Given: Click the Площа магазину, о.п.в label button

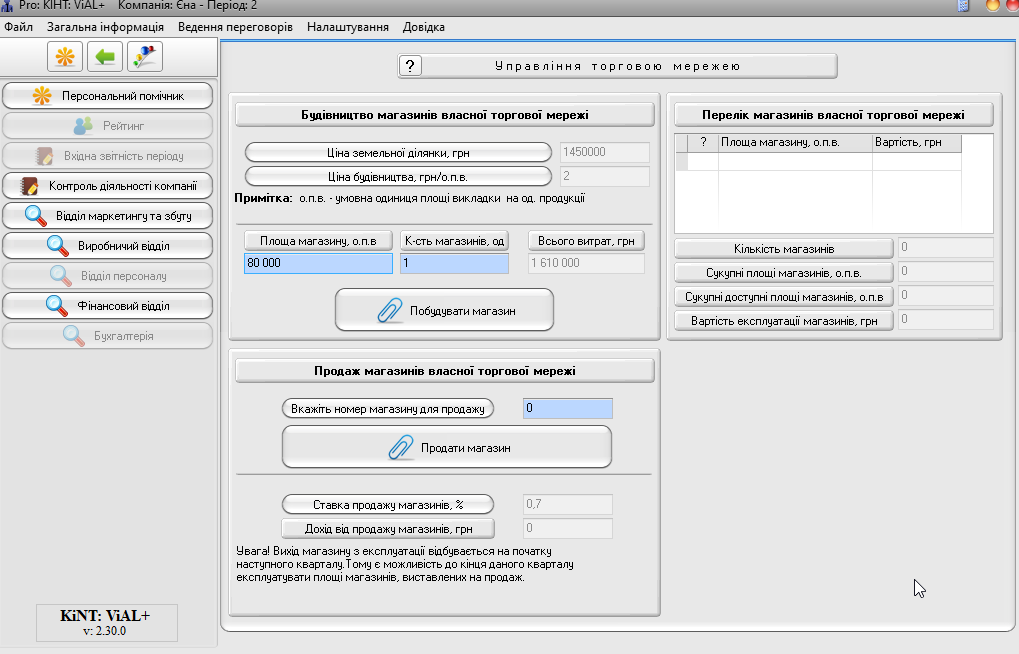Looking at the screenshot, I should (x=318, y=241).
